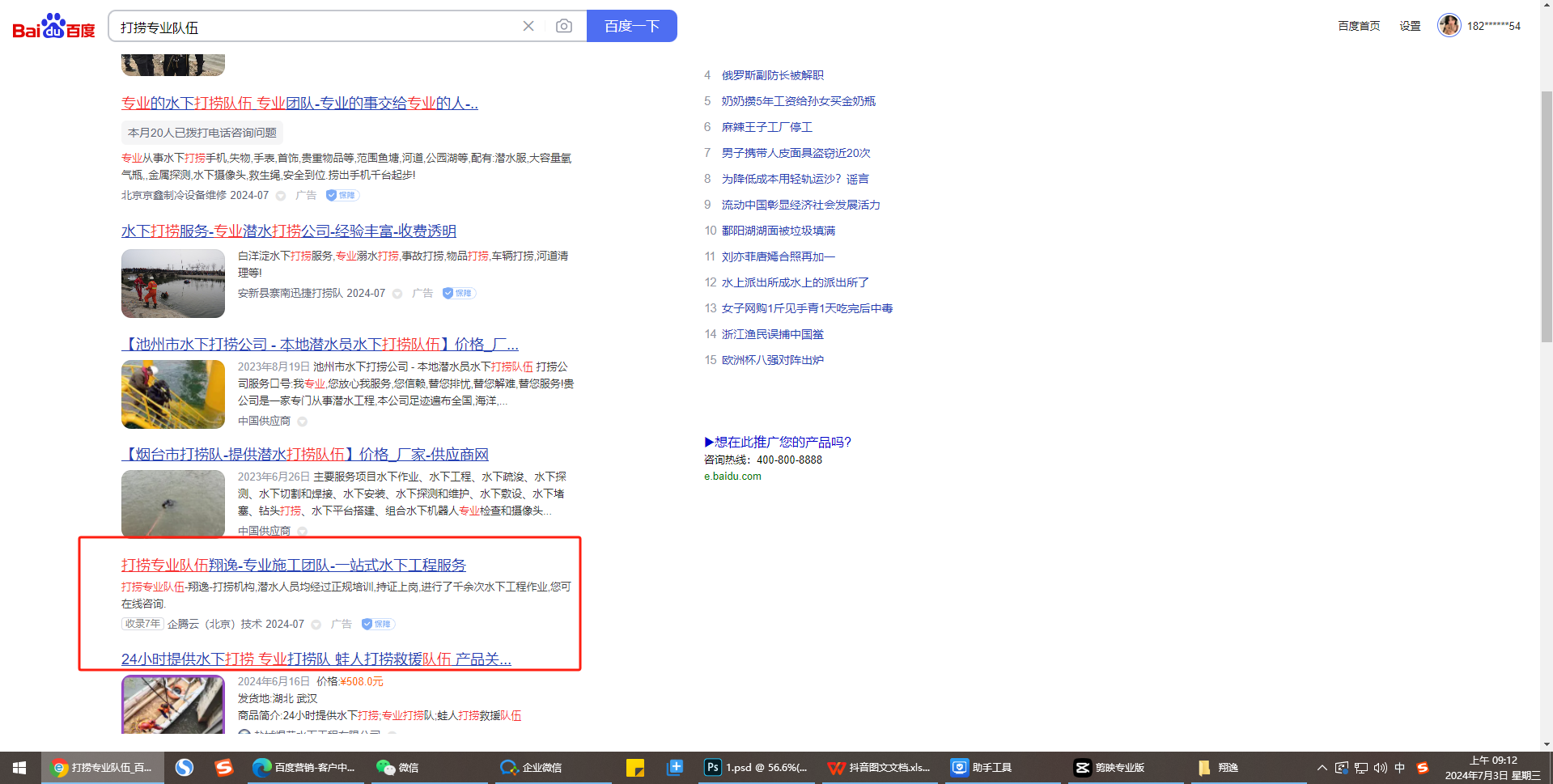
Task: Open the 设置 menu
Action: click(1410, 26)
